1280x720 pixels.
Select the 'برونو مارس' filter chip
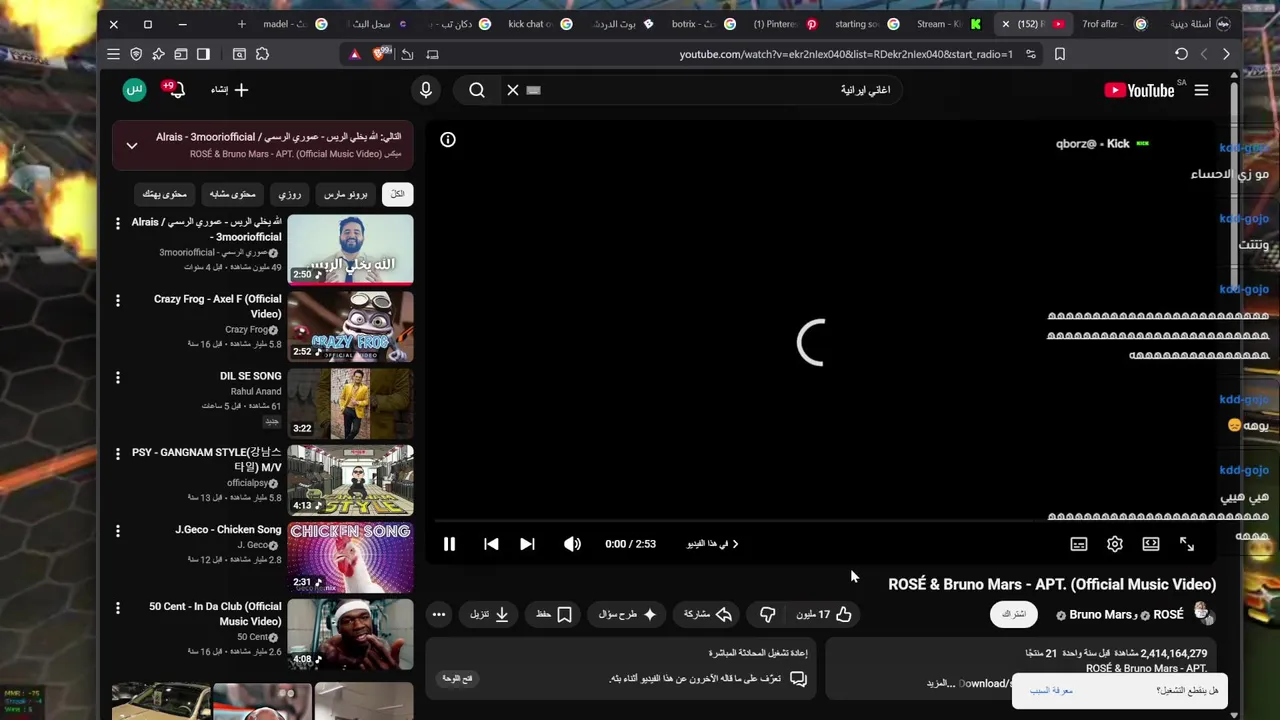point(345,194)
